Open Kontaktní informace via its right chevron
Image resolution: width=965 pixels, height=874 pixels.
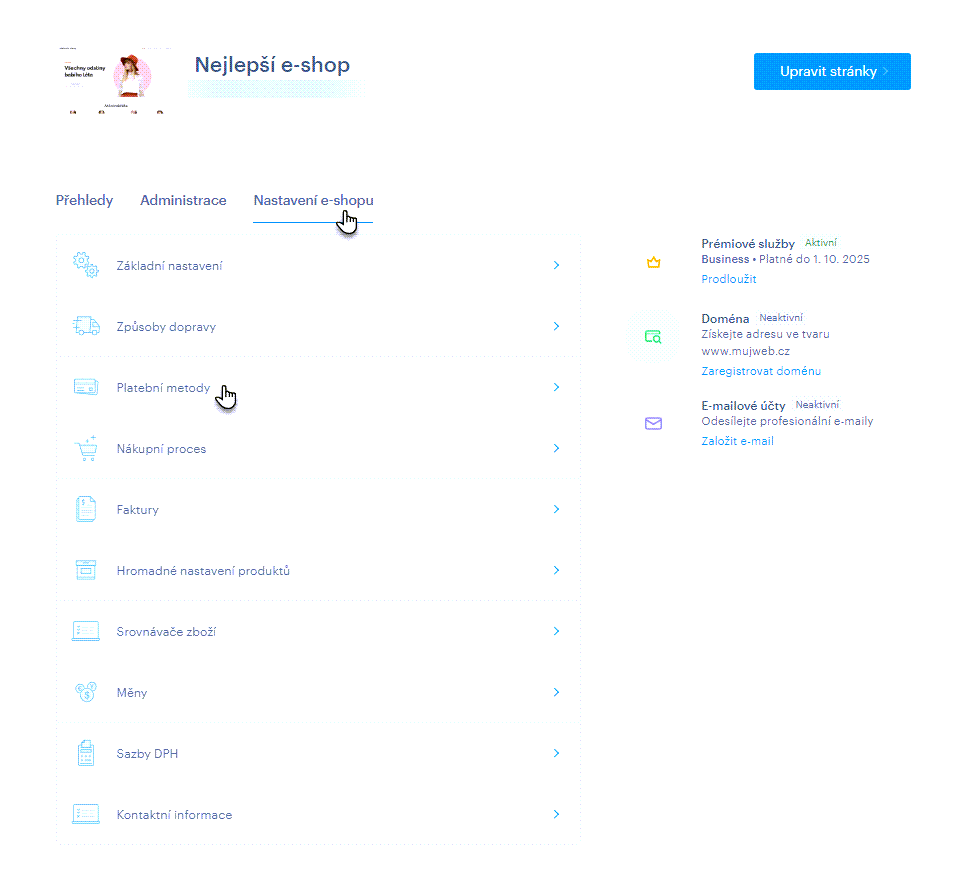556,814
